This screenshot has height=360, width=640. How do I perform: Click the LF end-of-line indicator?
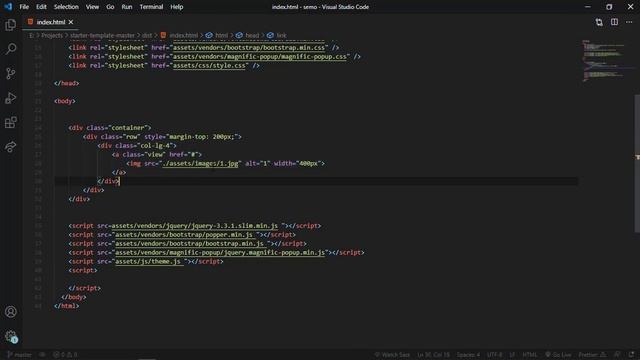(x=512, y=355)
